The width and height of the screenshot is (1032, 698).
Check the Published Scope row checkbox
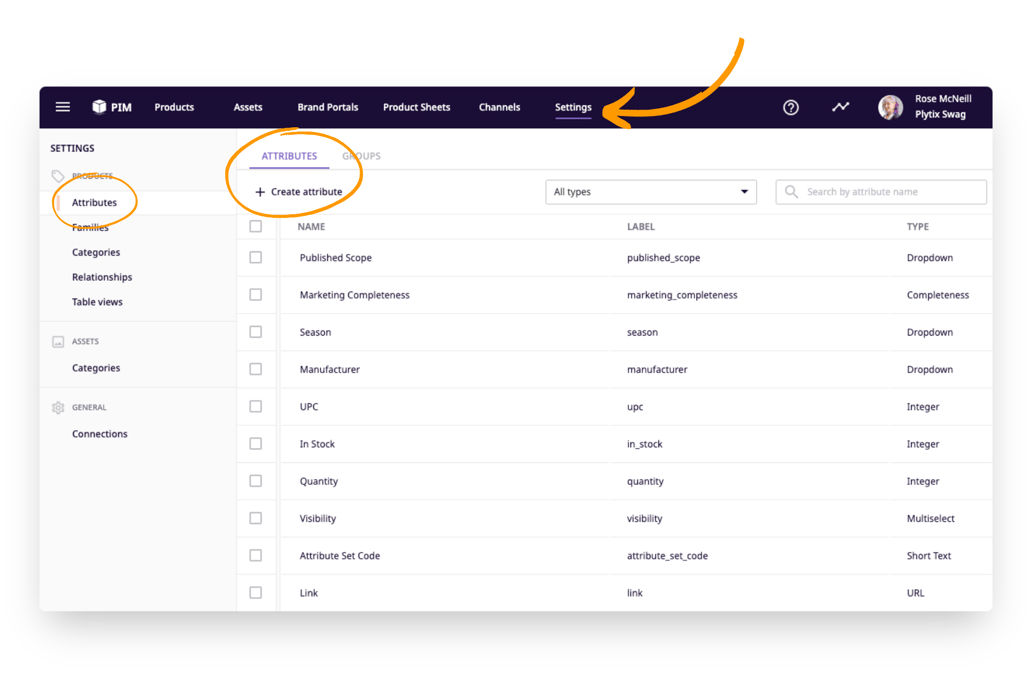pyautogui.click(x=256, y=257)
